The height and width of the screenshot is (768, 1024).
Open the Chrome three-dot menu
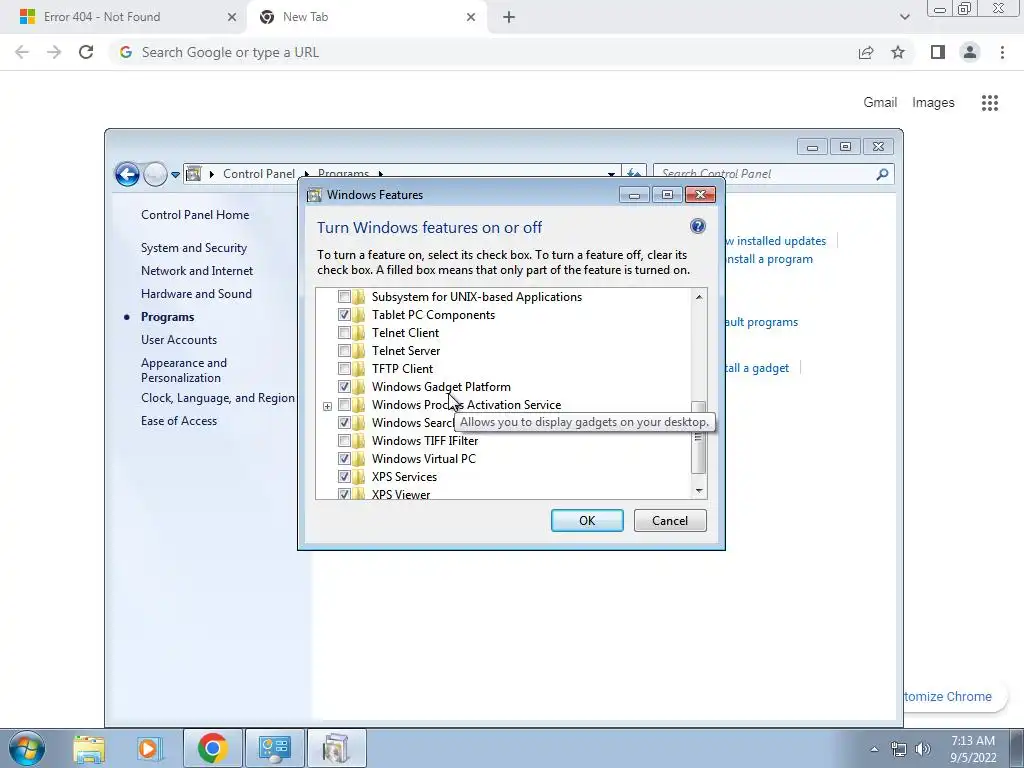1002,52
